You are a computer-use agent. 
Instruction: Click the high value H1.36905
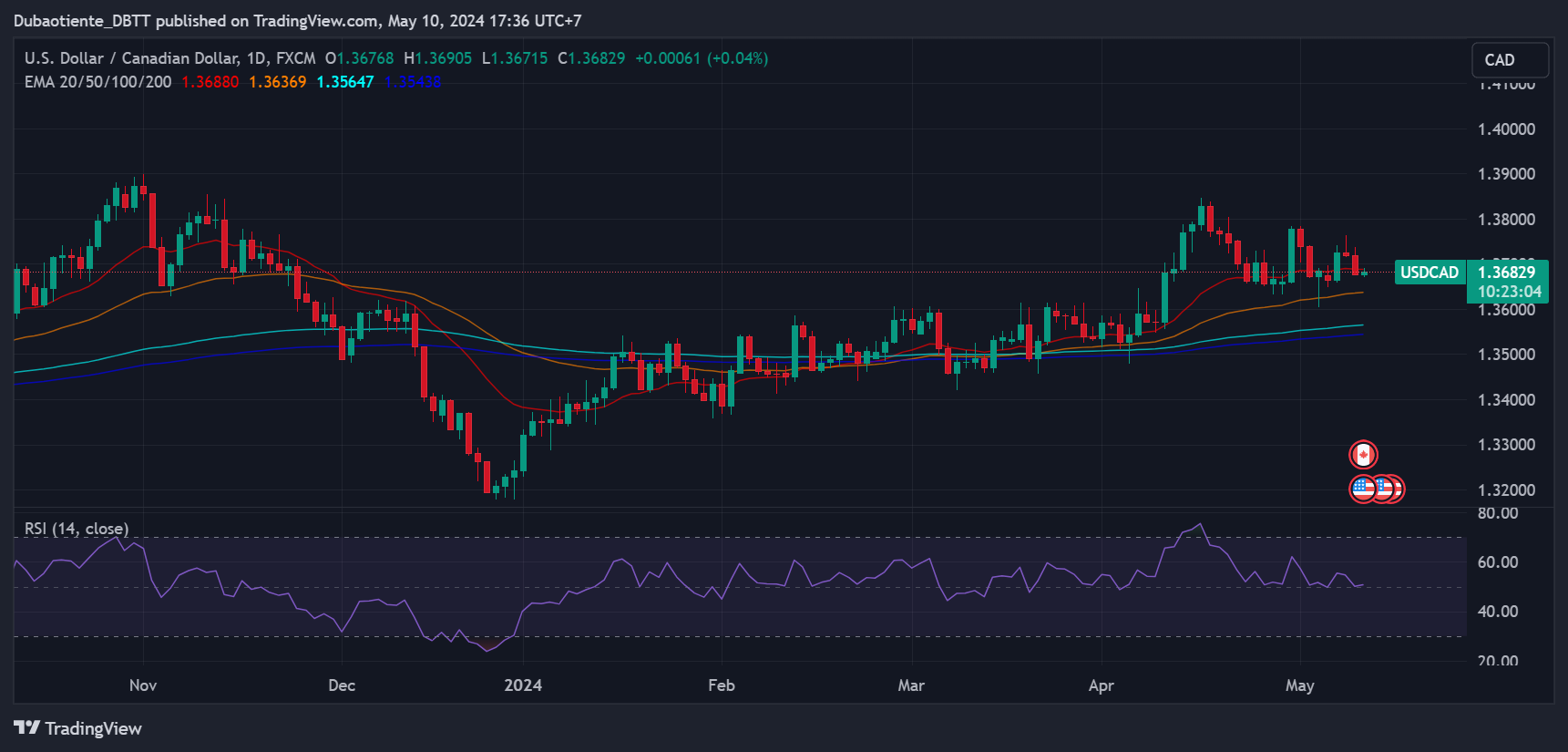click(x=437, y=58)
